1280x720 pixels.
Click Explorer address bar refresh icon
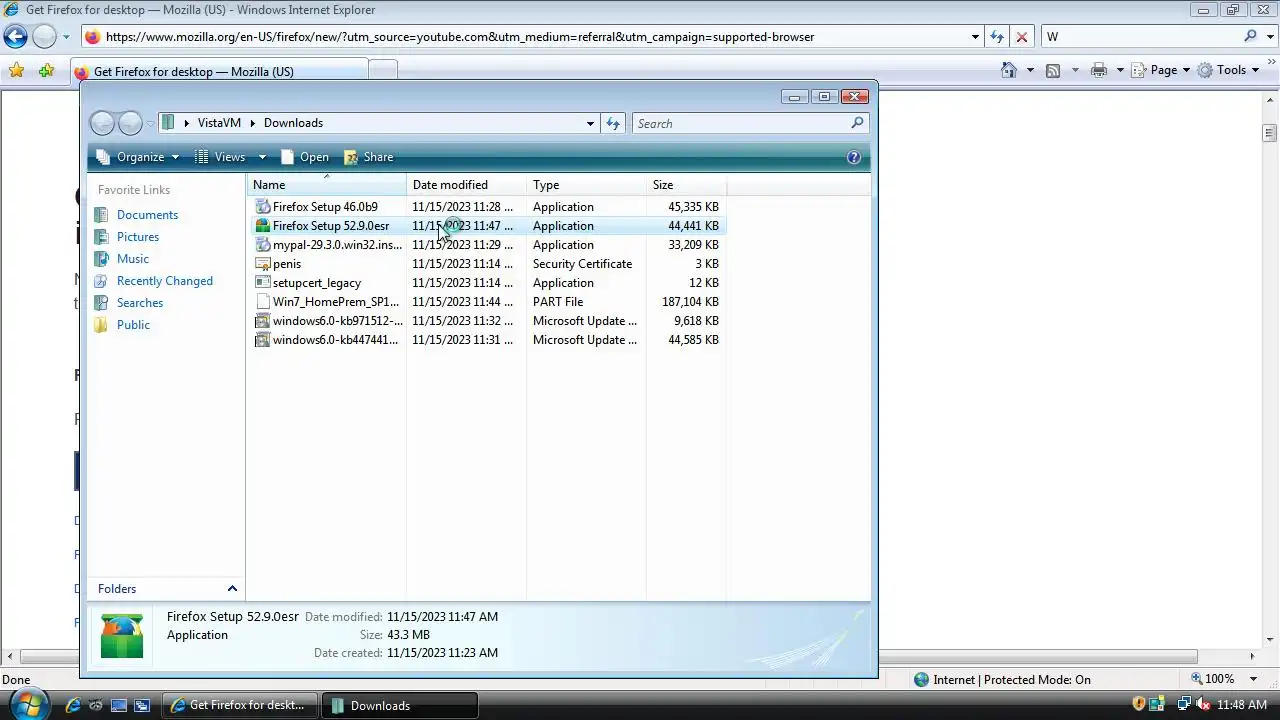point(613,123)
